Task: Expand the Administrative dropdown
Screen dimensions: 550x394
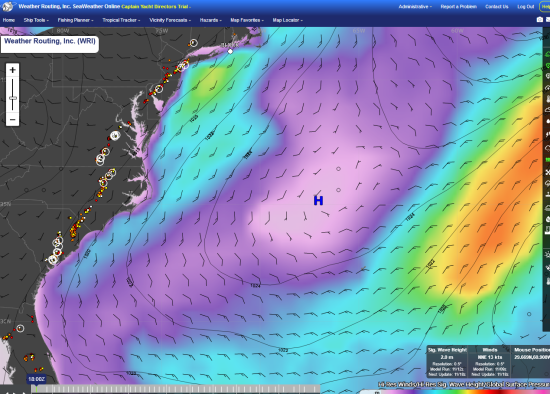Action: [x=415, y=7]
